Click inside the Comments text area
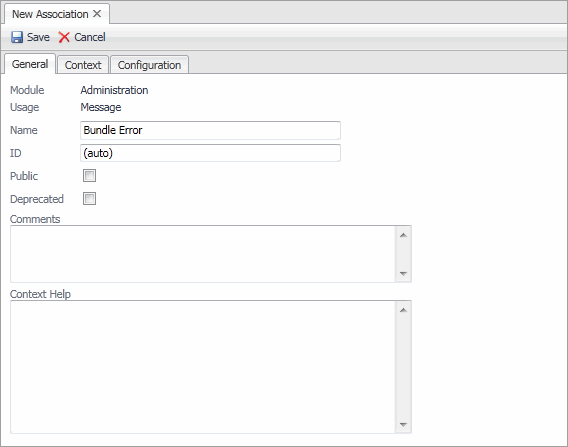 [x=203, y=254]
